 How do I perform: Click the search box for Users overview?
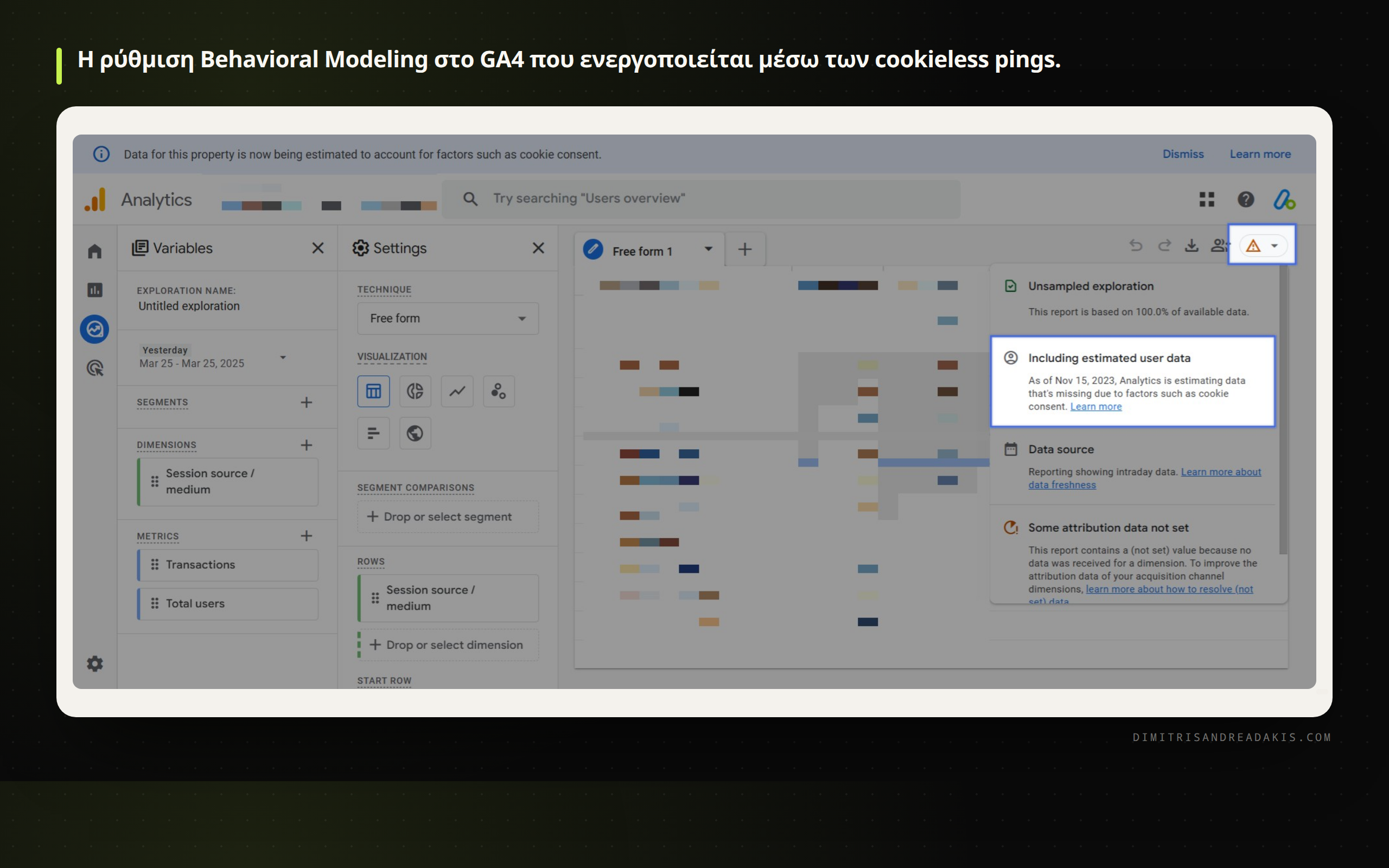click(x=700, y=199)
